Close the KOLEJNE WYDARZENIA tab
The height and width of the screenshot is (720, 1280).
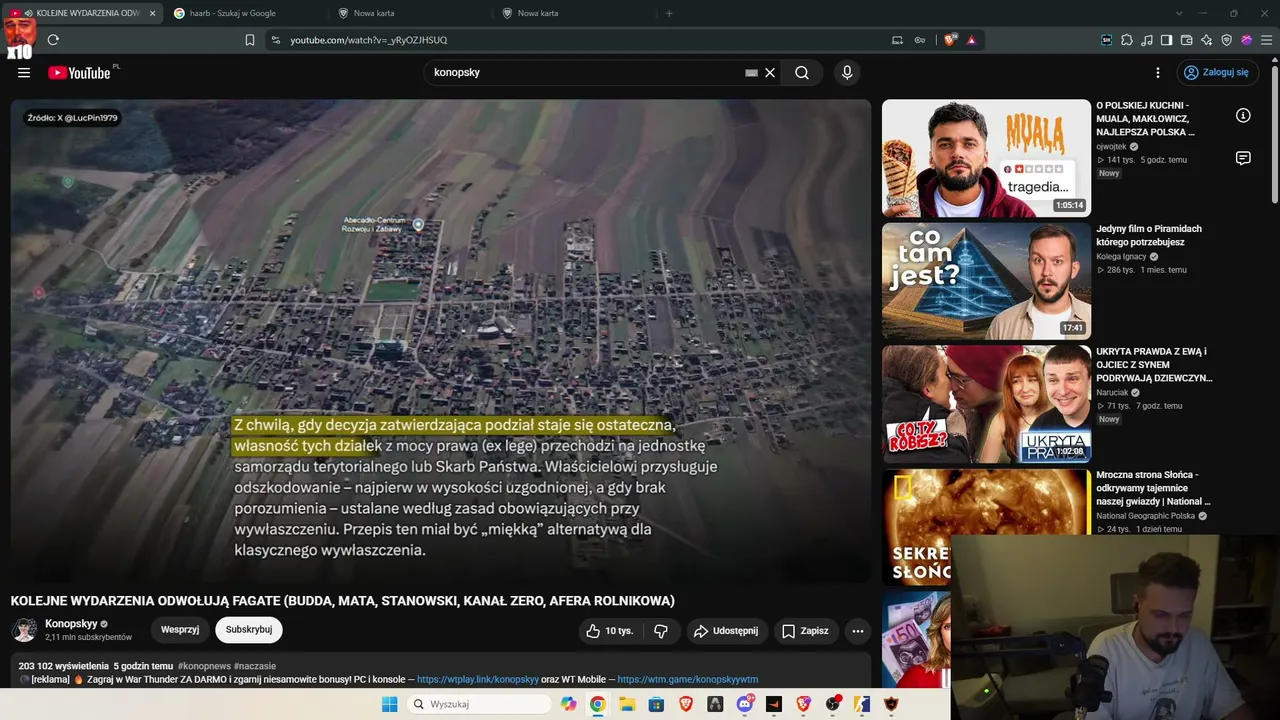(152, 13)
